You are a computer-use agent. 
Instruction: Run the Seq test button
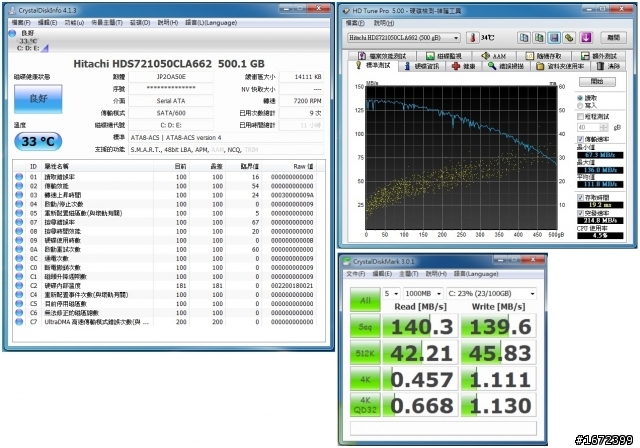pyautogui.click(x=365, y=326)
